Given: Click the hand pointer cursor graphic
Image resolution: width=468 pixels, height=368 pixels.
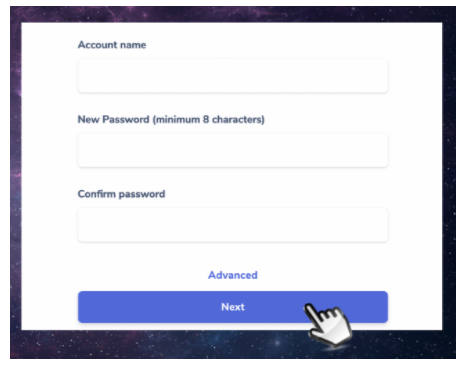Looking at the screenshot, I should click(x=328, y=323).
